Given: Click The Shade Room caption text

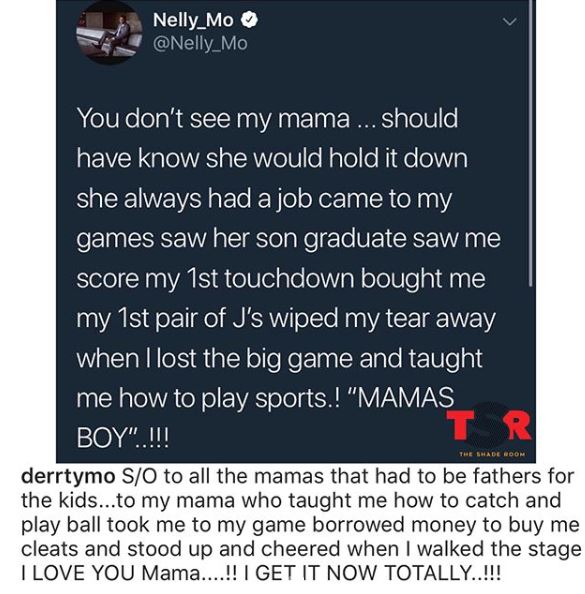Looking at the screenshot, I should coord(492,454).
